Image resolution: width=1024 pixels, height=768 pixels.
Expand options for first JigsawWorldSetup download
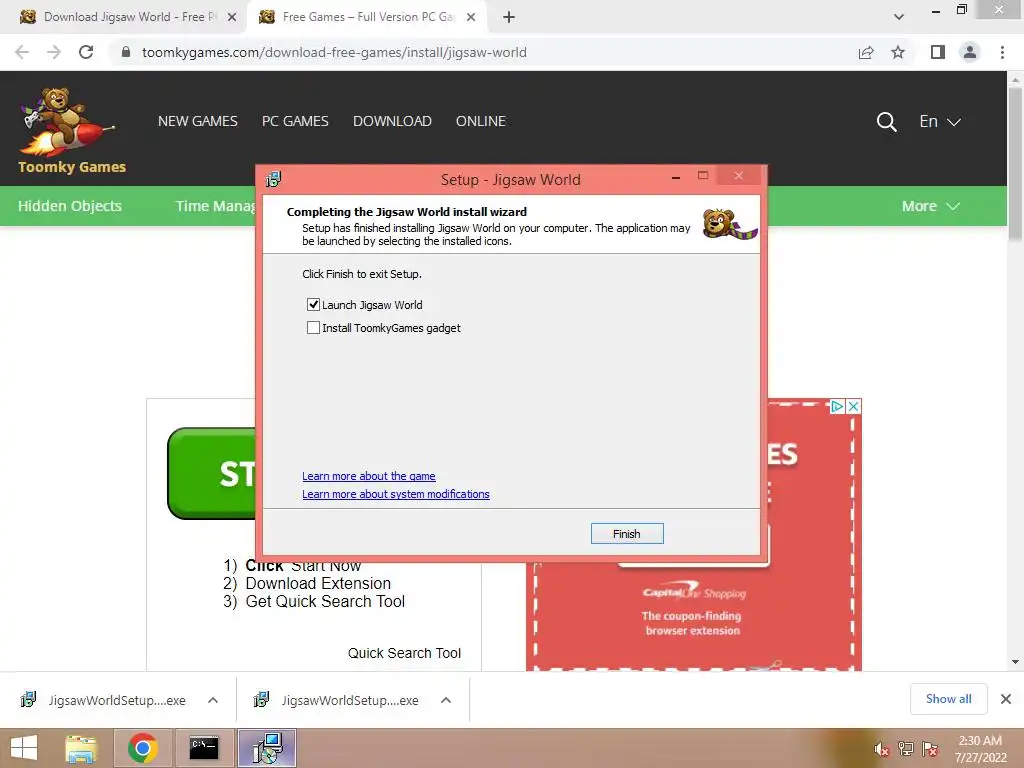pyautogui.click(x=213, y=700)
